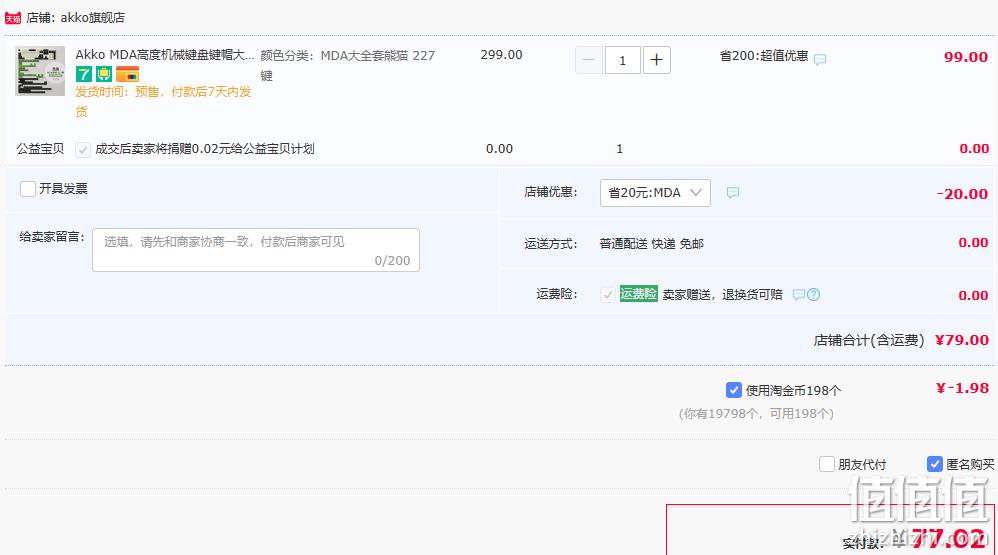The height and width of the screenshot is (555, 998).
Task: Uncheck the 使用淘金币198个 checkbox
Action: point(733,390)
